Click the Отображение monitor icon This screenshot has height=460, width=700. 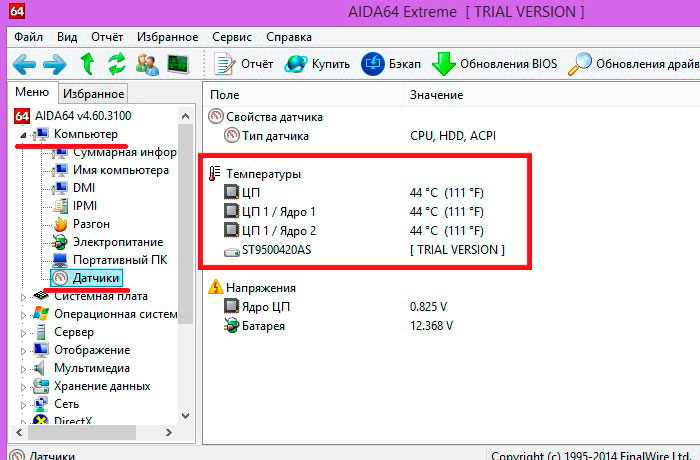41,350
